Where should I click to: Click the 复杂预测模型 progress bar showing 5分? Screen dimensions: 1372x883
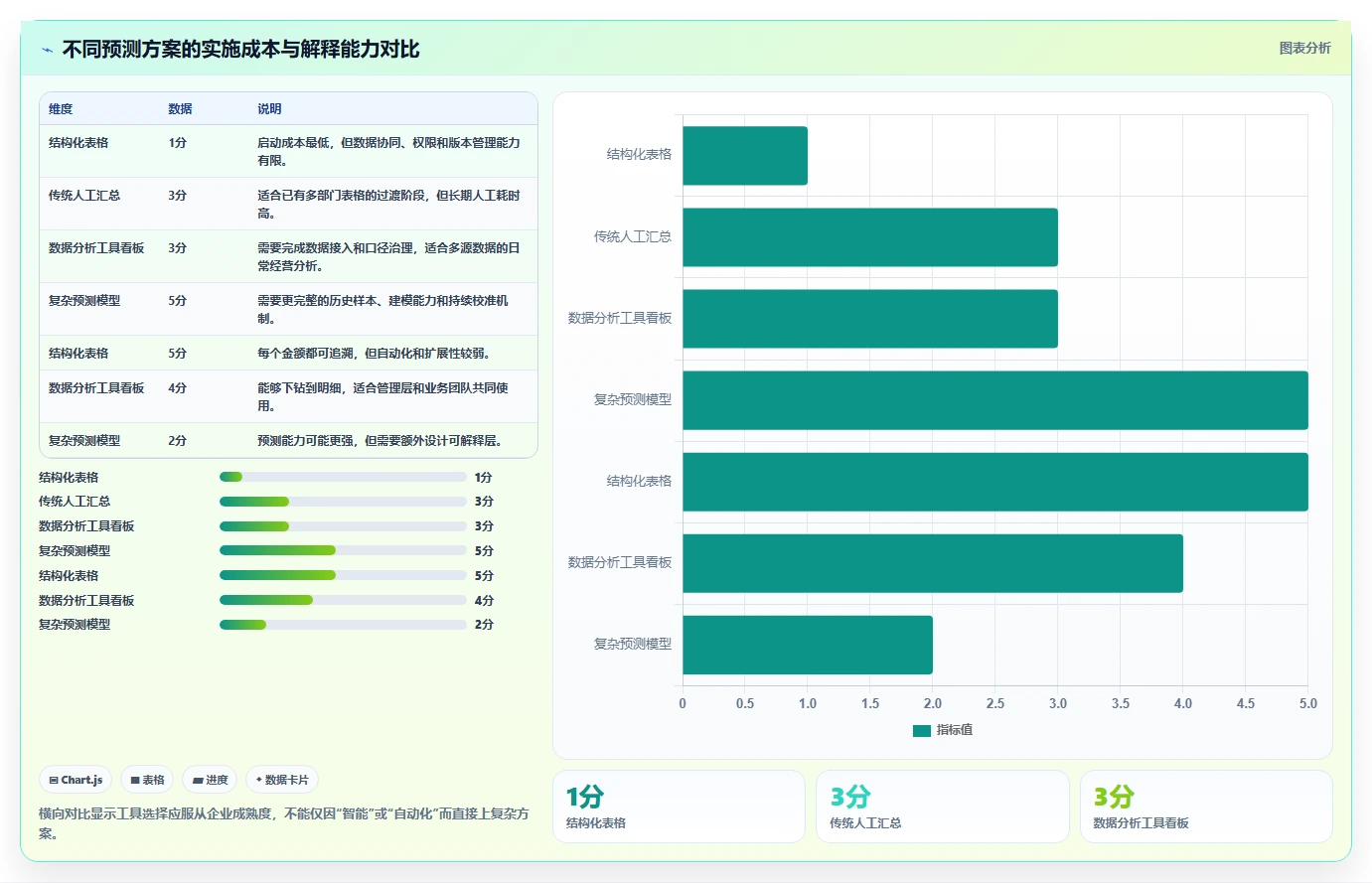[x=343, y=550]
